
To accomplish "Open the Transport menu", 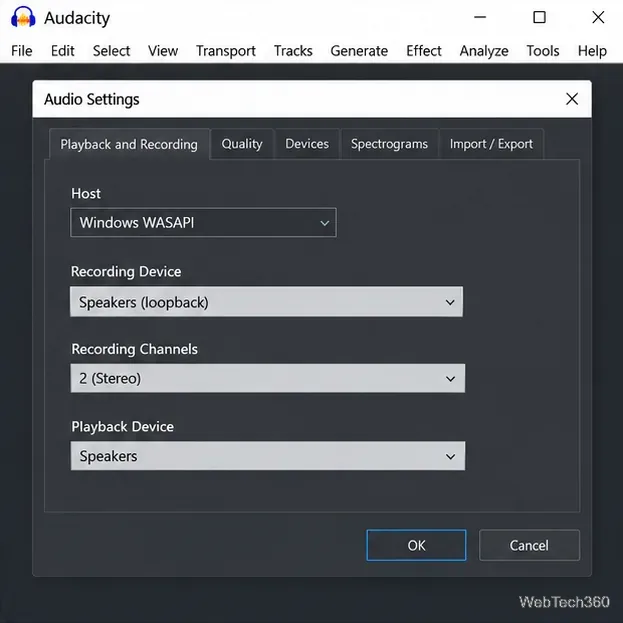I will pyautogui.click(x=226, y=51).
